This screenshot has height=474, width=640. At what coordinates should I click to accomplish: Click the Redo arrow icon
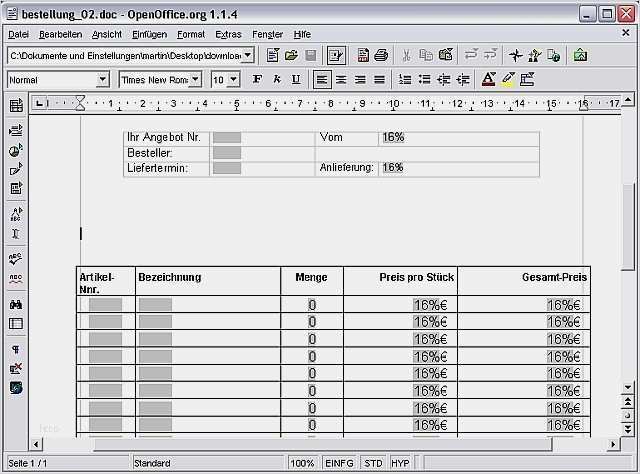[x=490, y=55]
